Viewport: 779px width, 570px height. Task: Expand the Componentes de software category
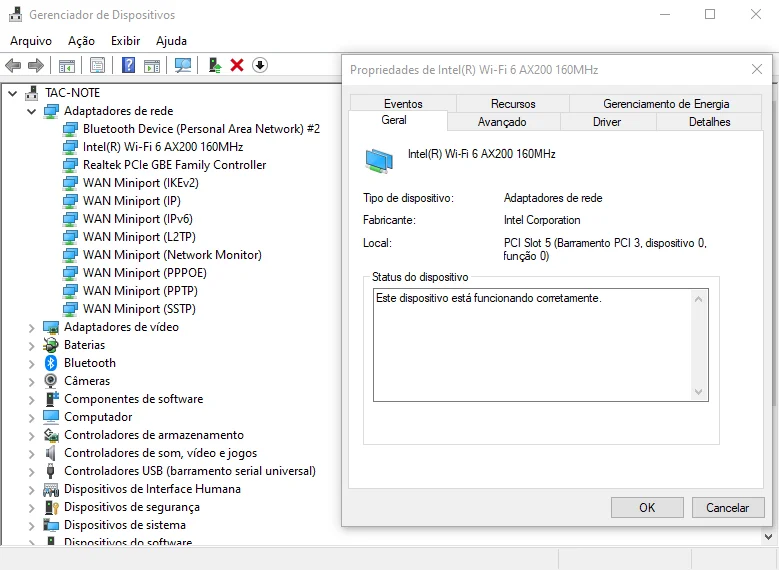[32, 399]
